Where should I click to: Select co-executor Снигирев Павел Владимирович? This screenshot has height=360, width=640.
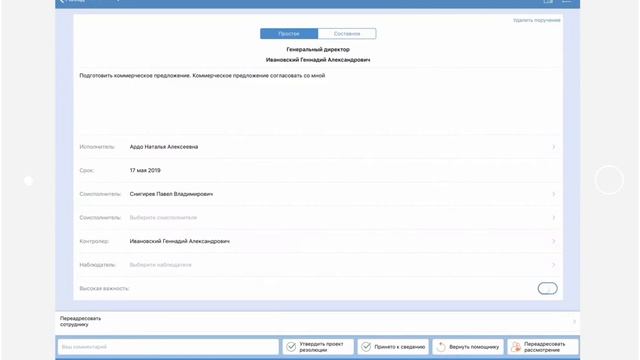pos(171,194)
